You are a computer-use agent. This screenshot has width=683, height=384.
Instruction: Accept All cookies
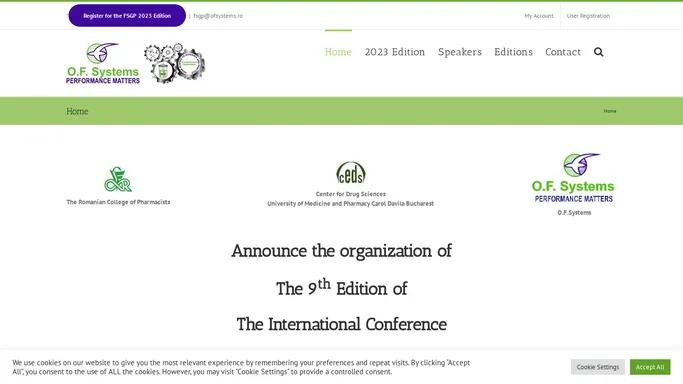pos(650,367)
